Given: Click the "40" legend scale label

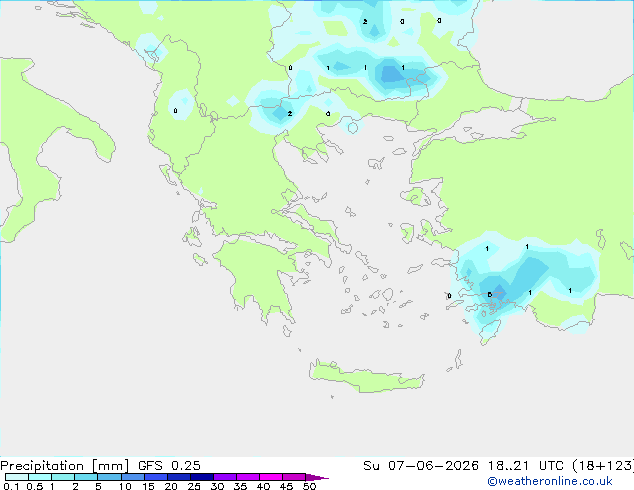Looking at the screenshot, I should [x=263, y=486].
